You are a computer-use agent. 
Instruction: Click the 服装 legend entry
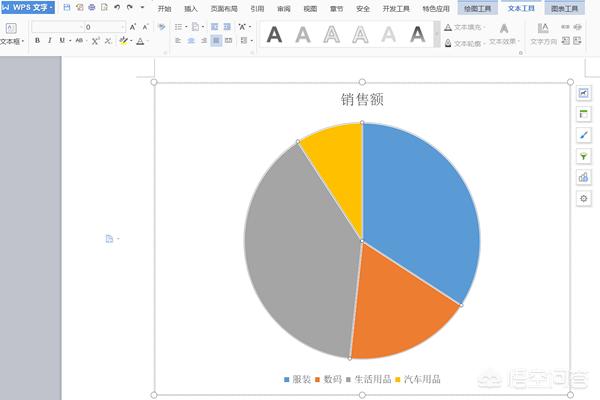(298, 379)
